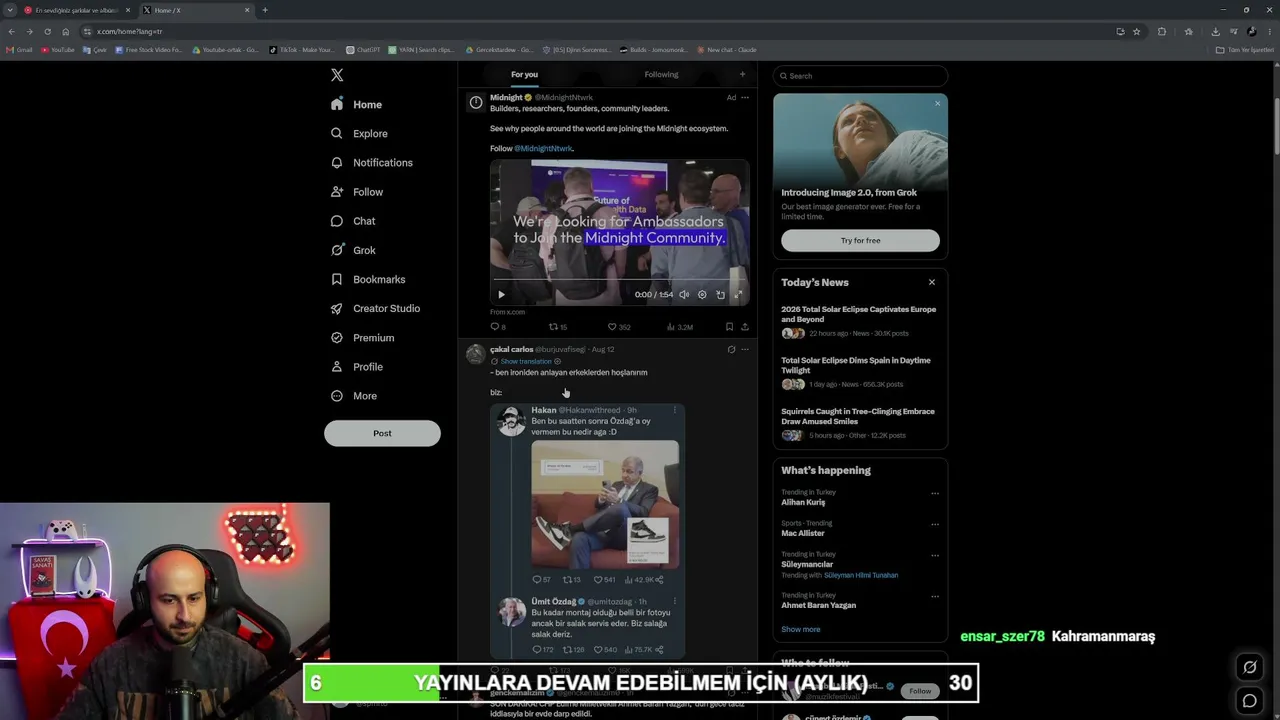Open options menu on çakal carlos post
1280x720 pixels.
[x=744, y=350]
